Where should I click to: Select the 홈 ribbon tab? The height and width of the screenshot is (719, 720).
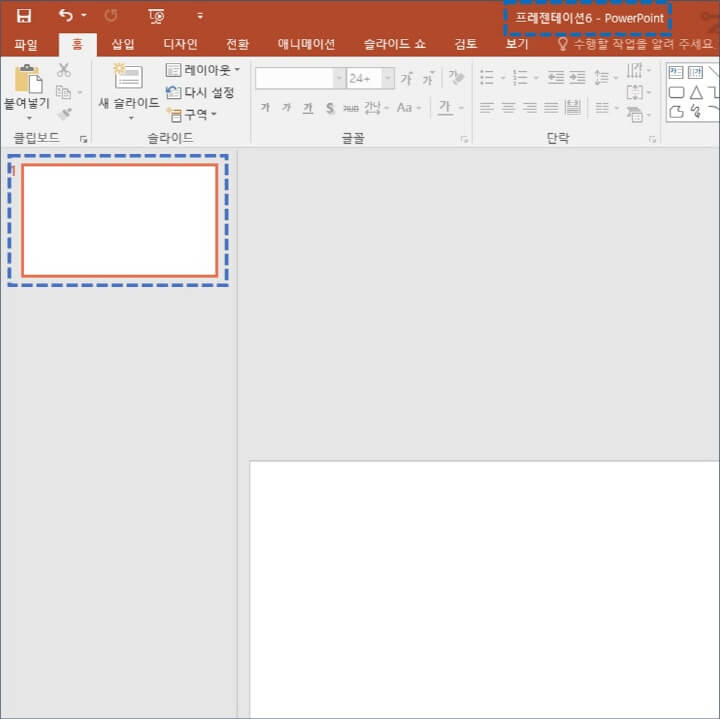point(78,45)
